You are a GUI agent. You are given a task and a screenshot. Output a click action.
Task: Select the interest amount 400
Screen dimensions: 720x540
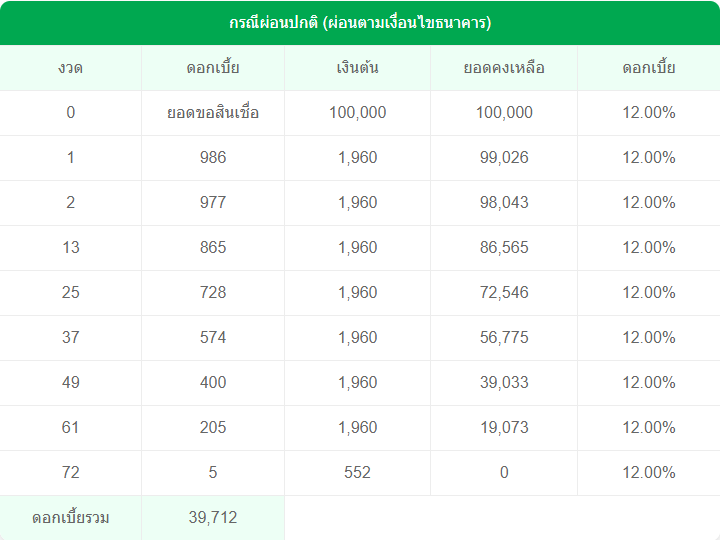click(213, 383)
